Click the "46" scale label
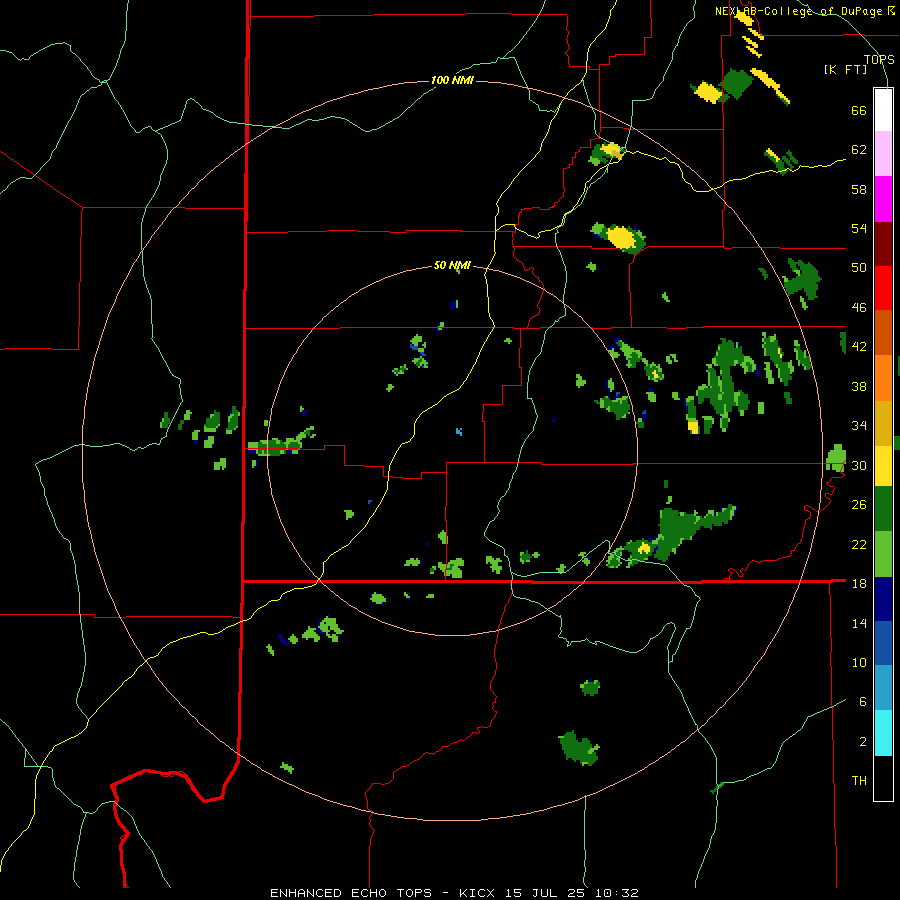 pyautogui.click(x=859, y=308)
